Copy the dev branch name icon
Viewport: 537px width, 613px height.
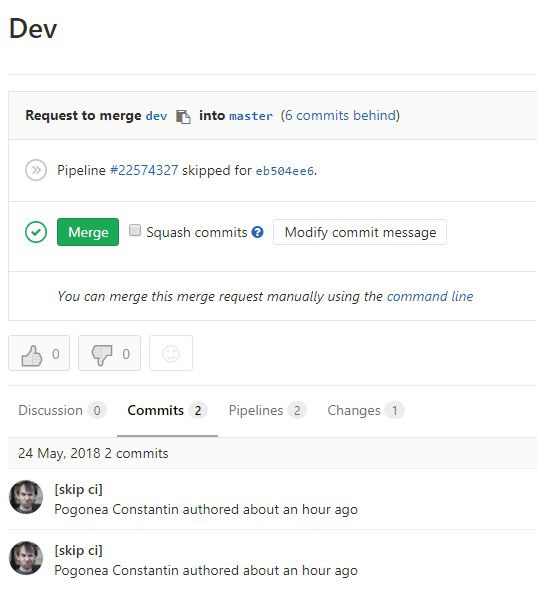(x=183, y=117)
